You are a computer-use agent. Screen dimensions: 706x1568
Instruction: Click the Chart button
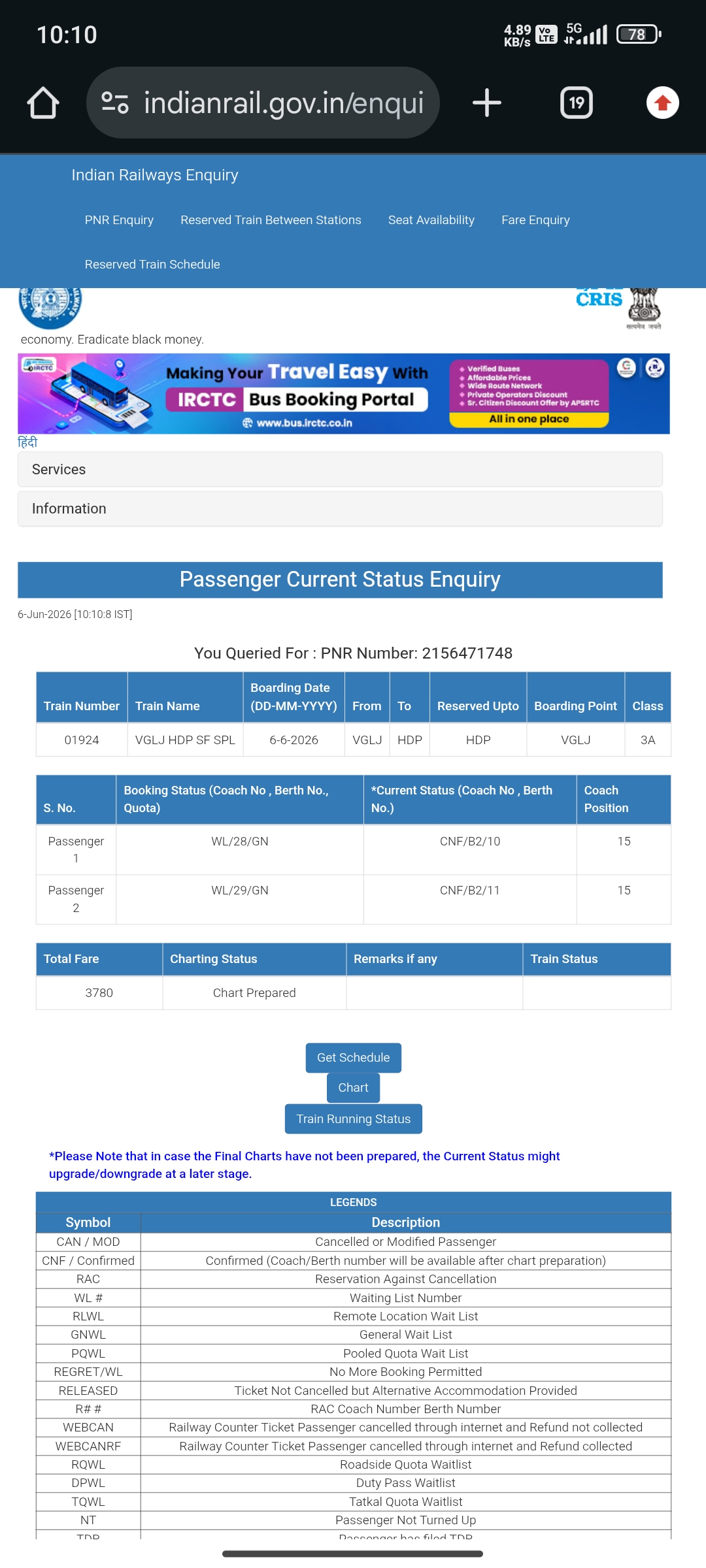coord(353,1088)
